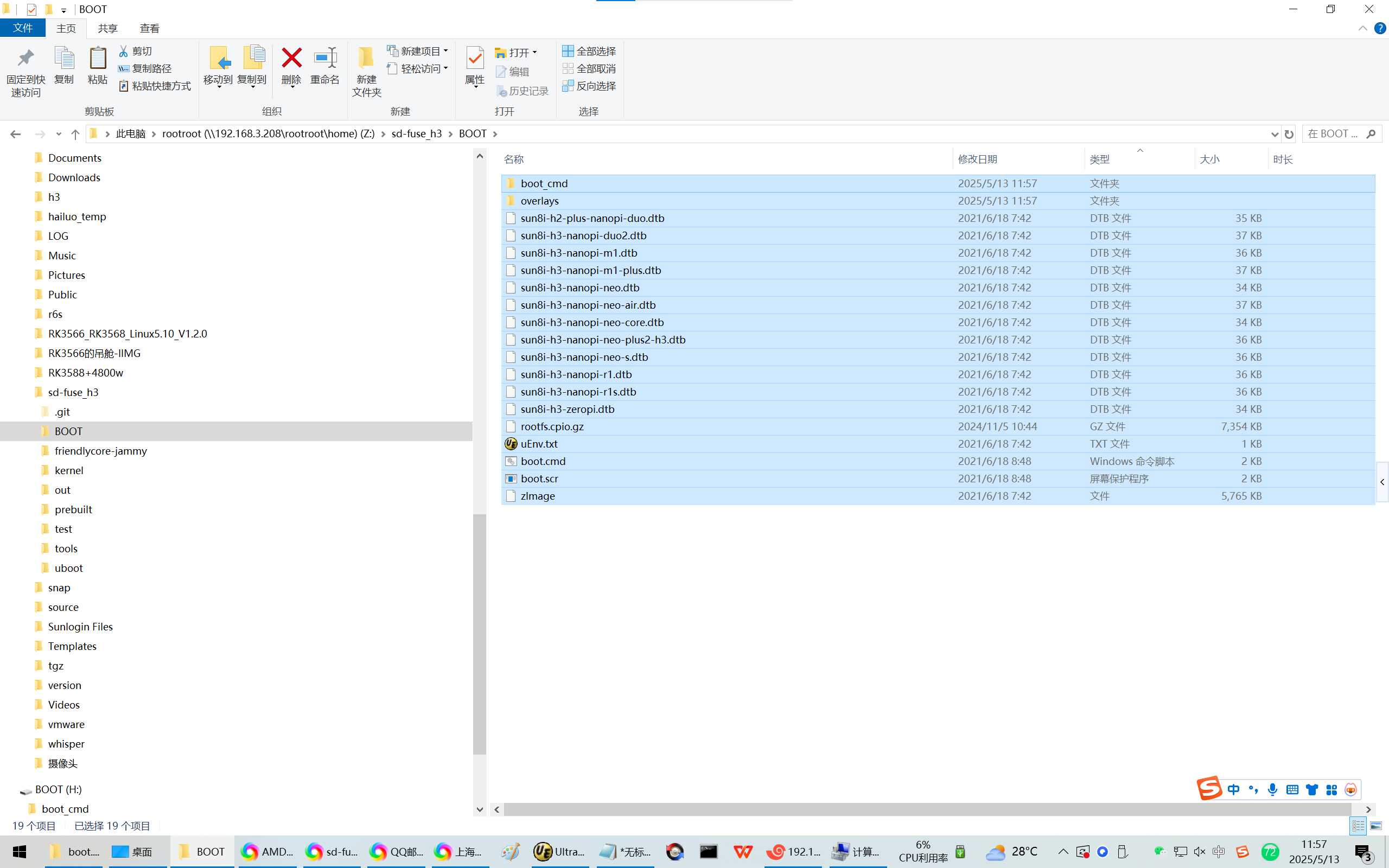
Task: Click sd-fuse_h3 in the breadcrumb path
Action: coord(416,134)
